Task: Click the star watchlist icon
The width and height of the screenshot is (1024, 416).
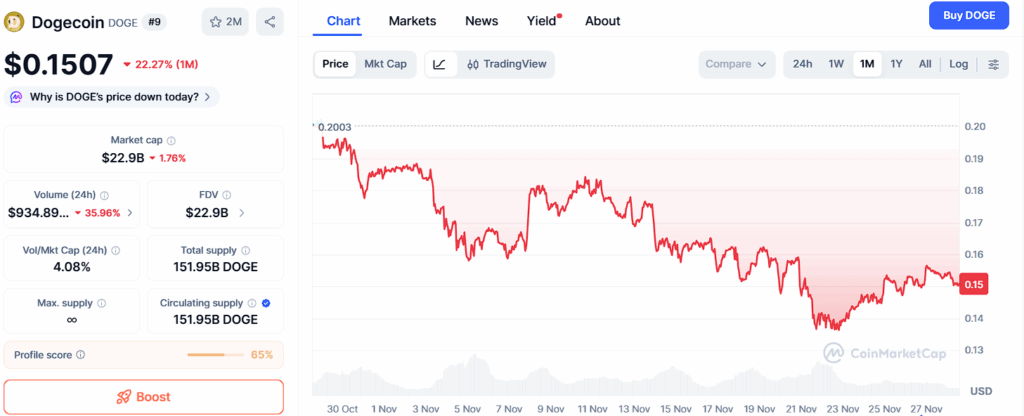Action: (x=215, y=21)
